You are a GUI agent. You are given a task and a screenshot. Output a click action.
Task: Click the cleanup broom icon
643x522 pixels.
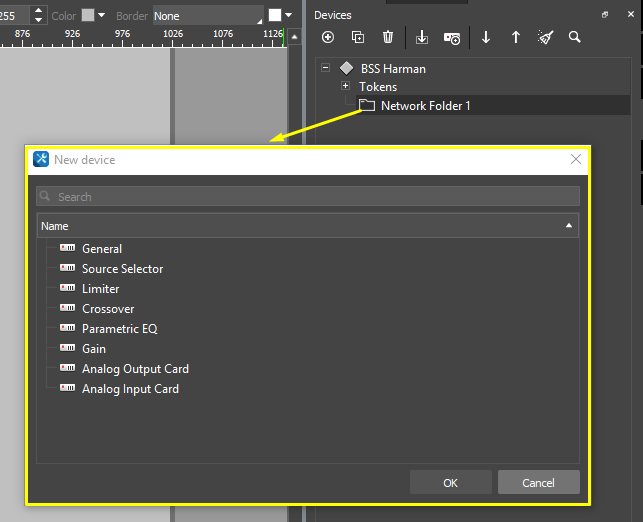click(545, 37)
